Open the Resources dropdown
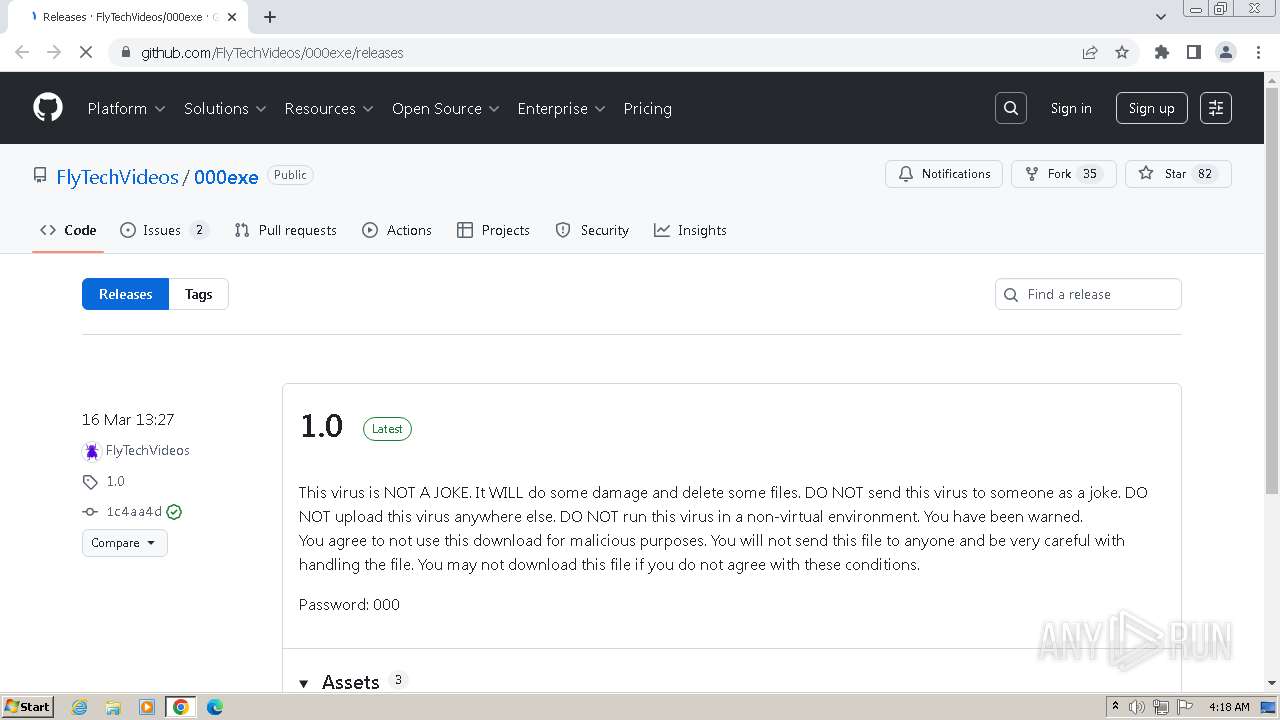Image resolution: width=1280 pixels, height=720 pixels. (x=329, y=108)
